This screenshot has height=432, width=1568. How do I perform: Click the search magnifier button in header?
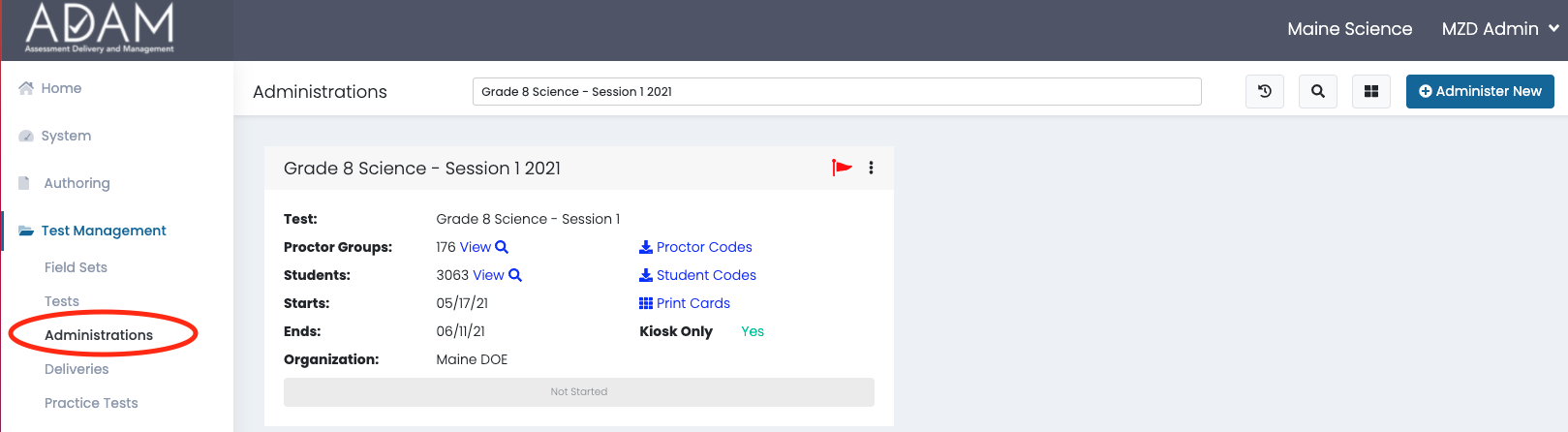(x=1318, y=91)
